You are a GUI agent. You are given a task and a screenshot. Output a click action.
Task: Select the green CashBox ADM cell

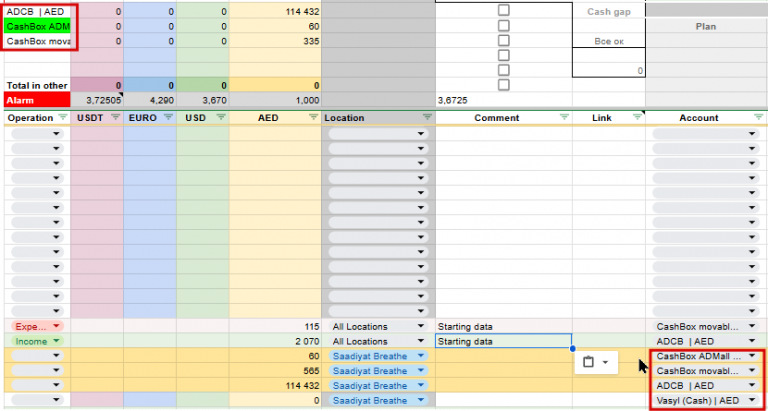(x=37, y=26)
